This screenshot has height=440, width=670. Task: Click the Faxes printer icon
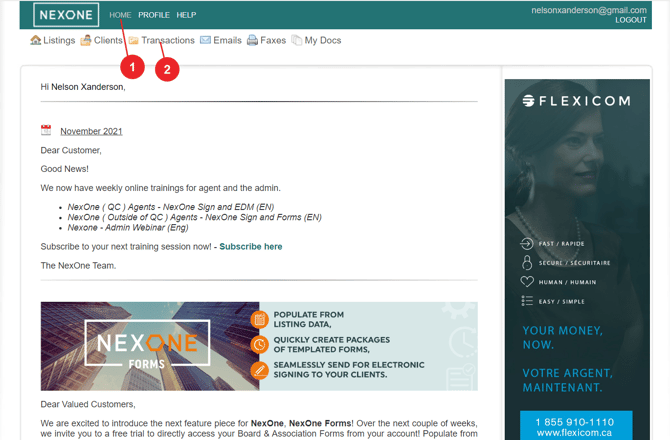[x=253, y=40]
